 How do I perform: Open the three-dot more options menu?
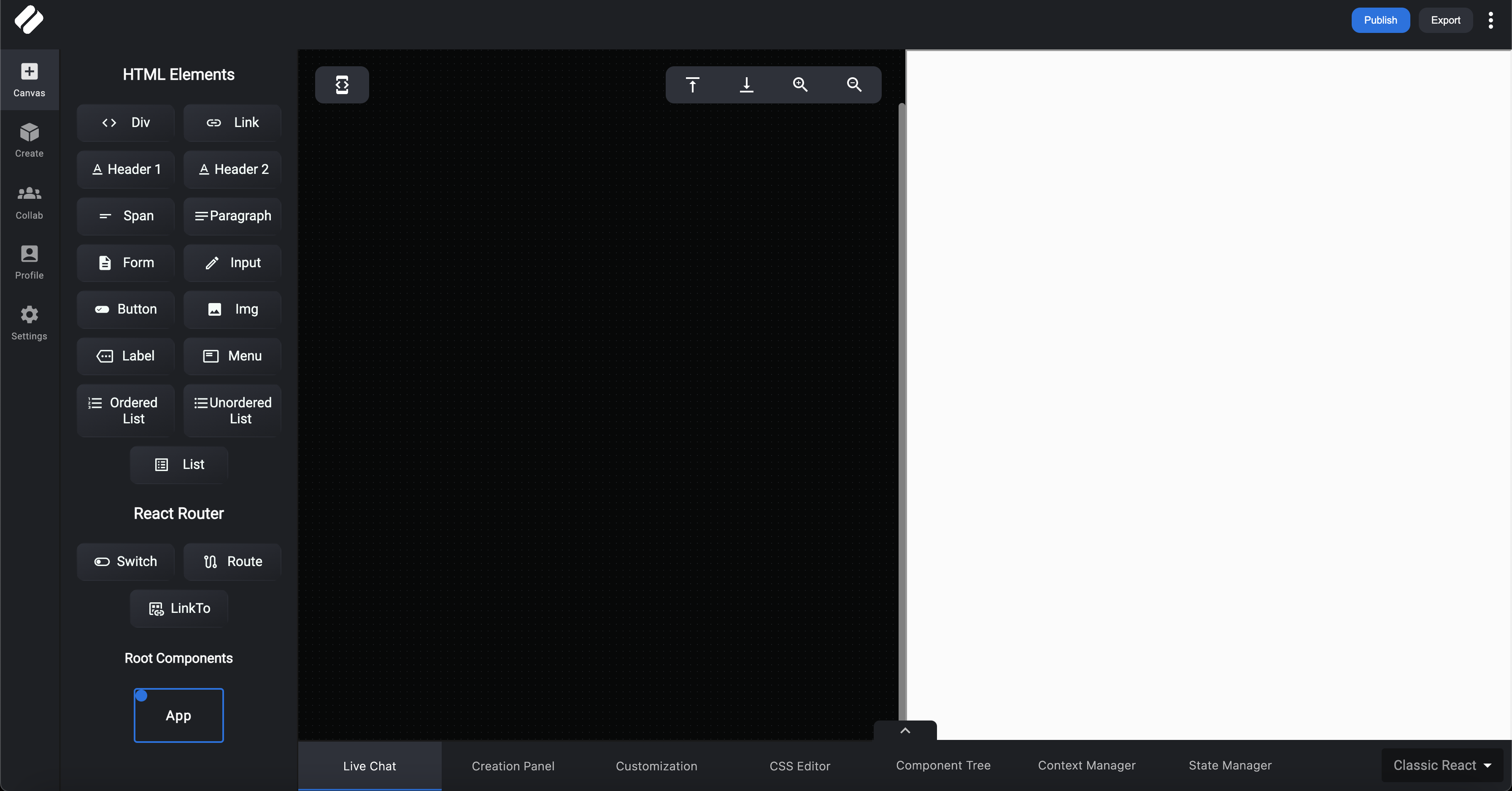[x=1490, y=20]
